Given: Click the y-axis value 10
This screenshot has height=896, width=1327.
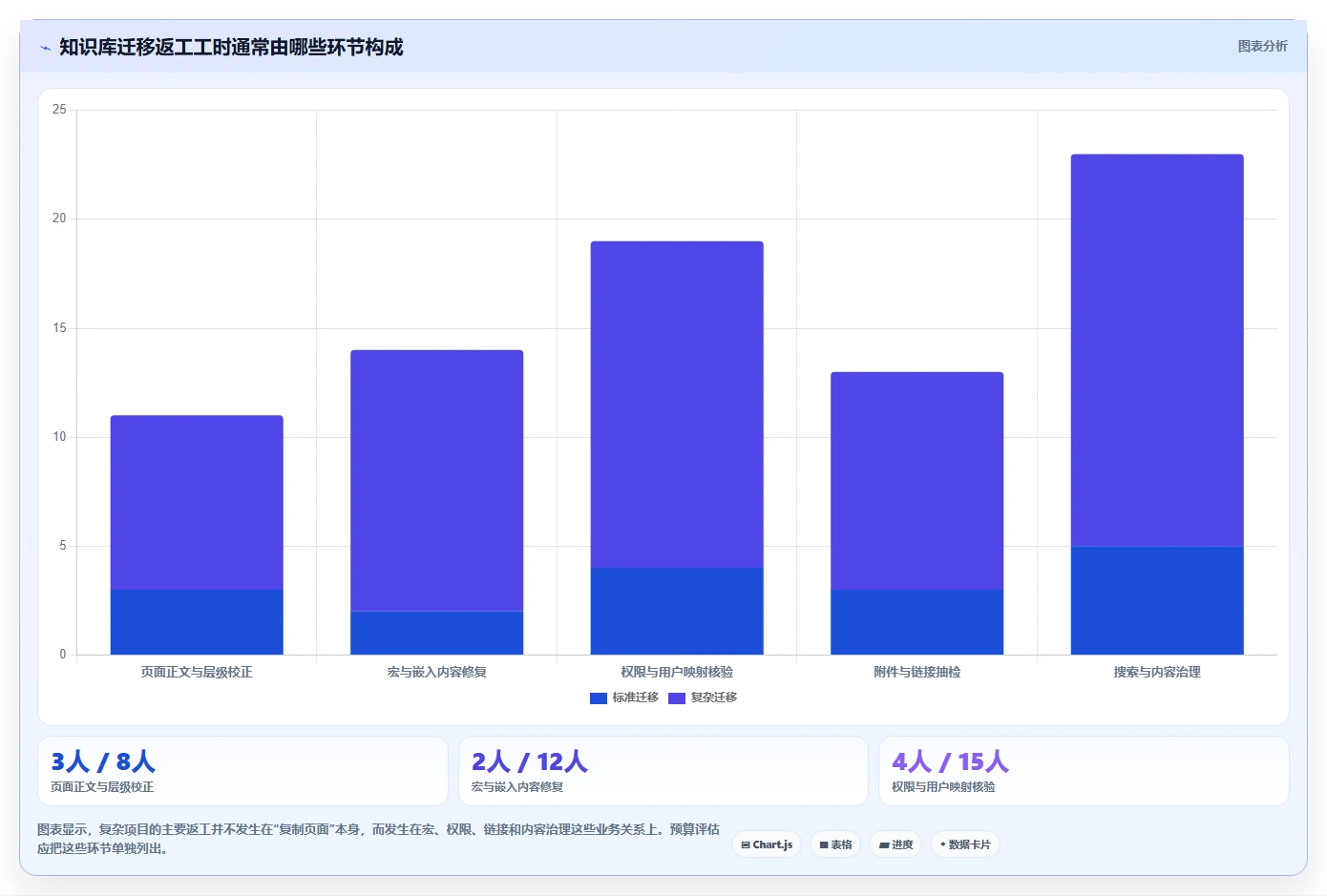Looking at the screenshot, I should (59, 437).
